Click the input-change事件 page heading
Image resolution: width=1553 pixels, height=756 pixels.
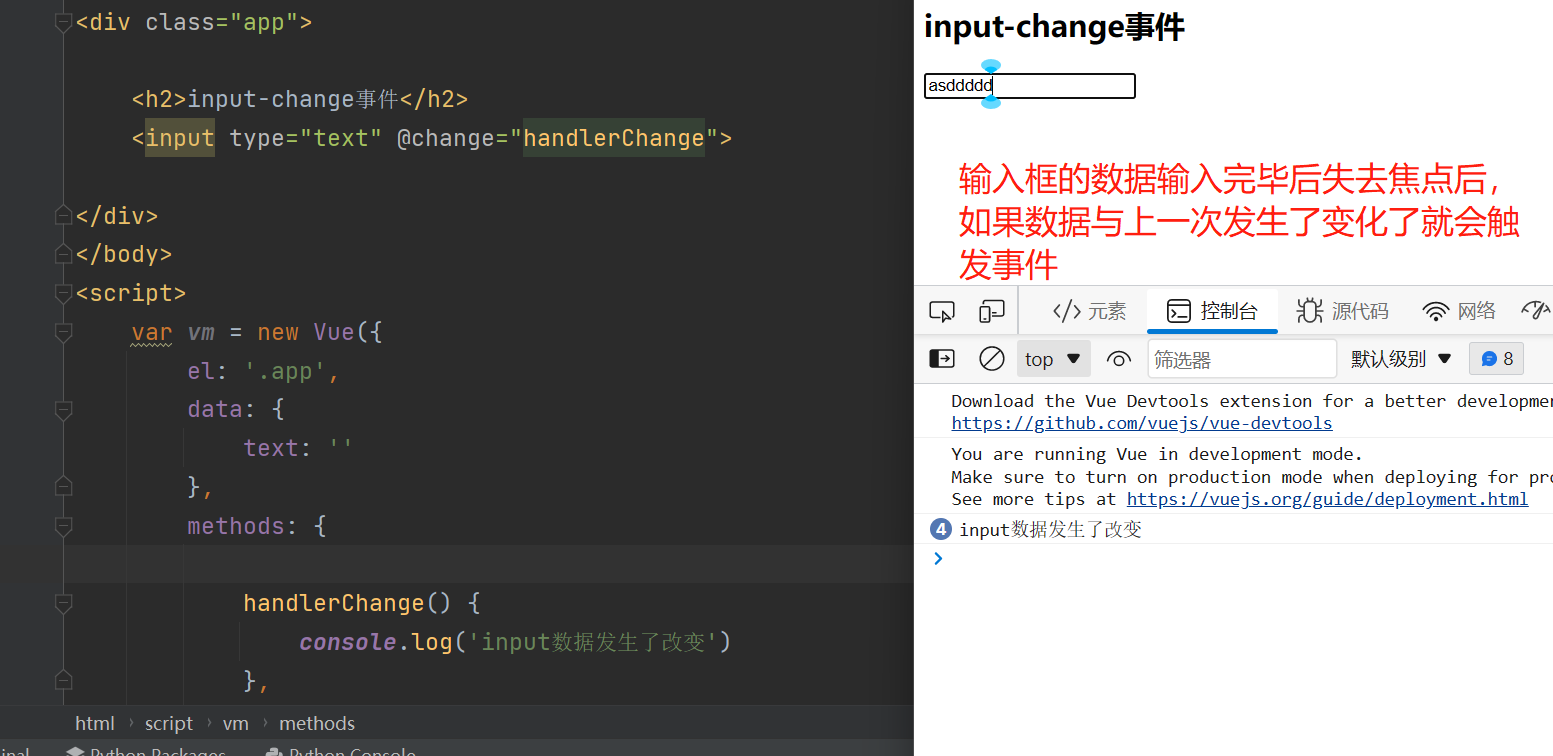point(1054,27)
